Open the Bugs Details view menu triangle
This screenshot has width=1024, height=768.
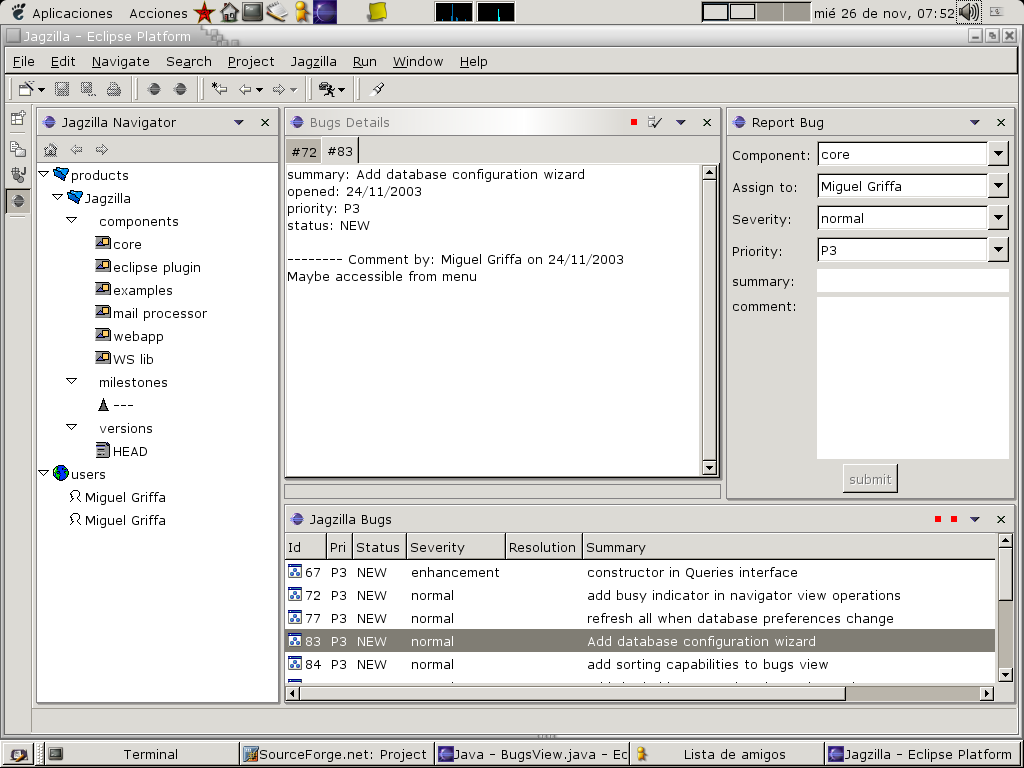click(x=681, y=122)
